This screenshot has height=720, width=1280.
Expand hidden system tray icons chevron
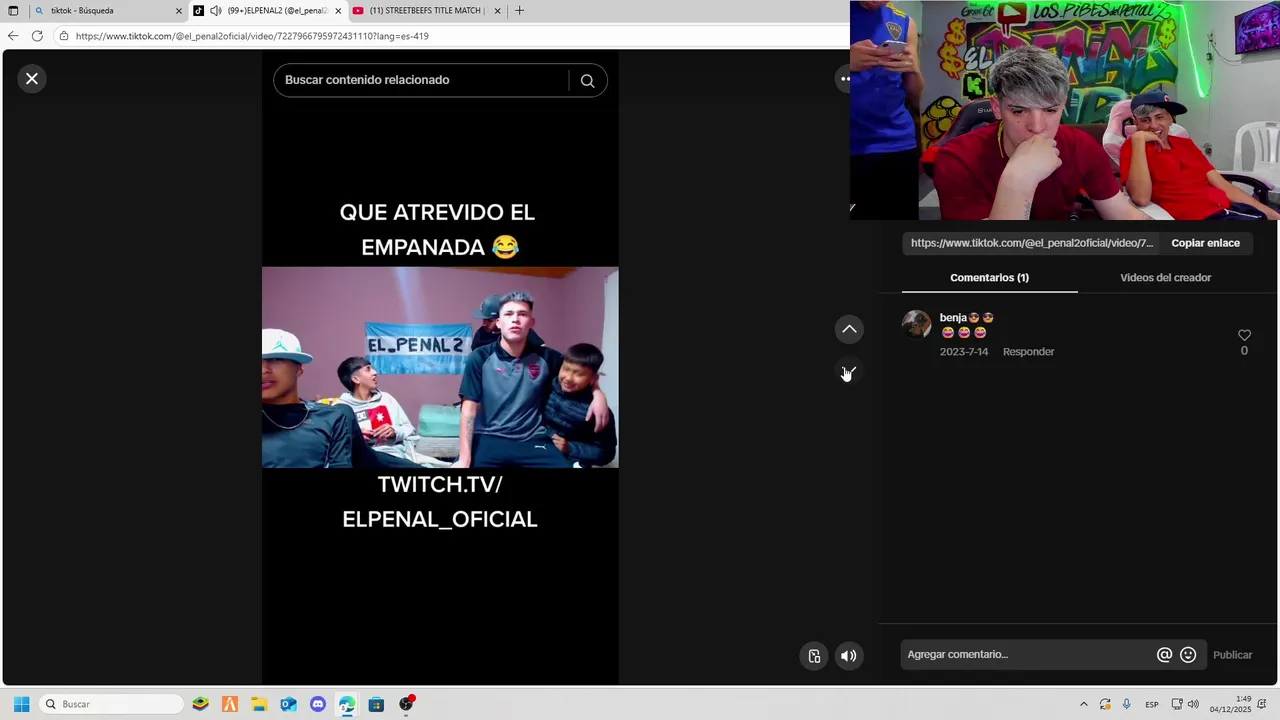(1083, 704)
